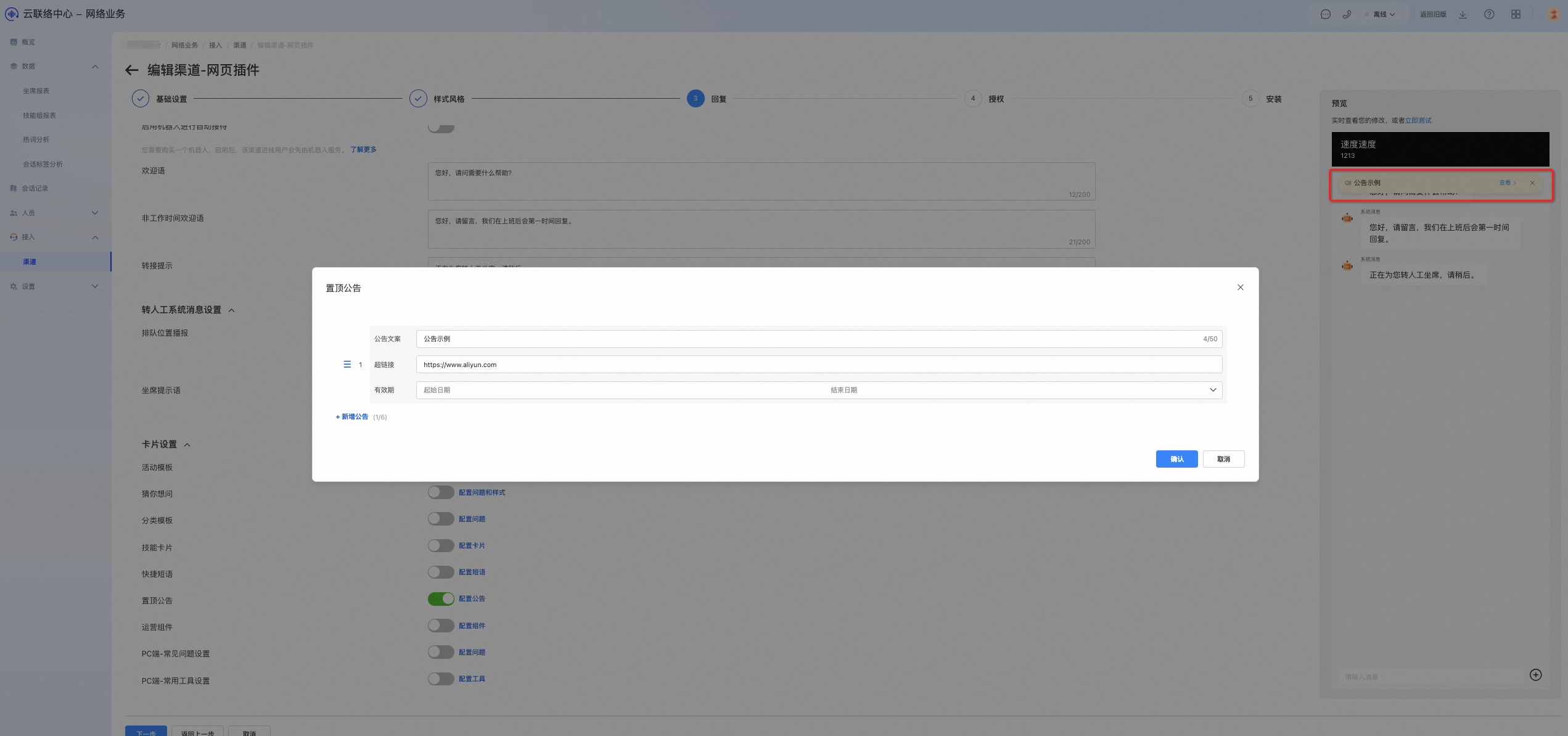Click the 配置卡片 link
Image resolution: width=1568 pixels, height=736 pixels.
coord(472,545)
